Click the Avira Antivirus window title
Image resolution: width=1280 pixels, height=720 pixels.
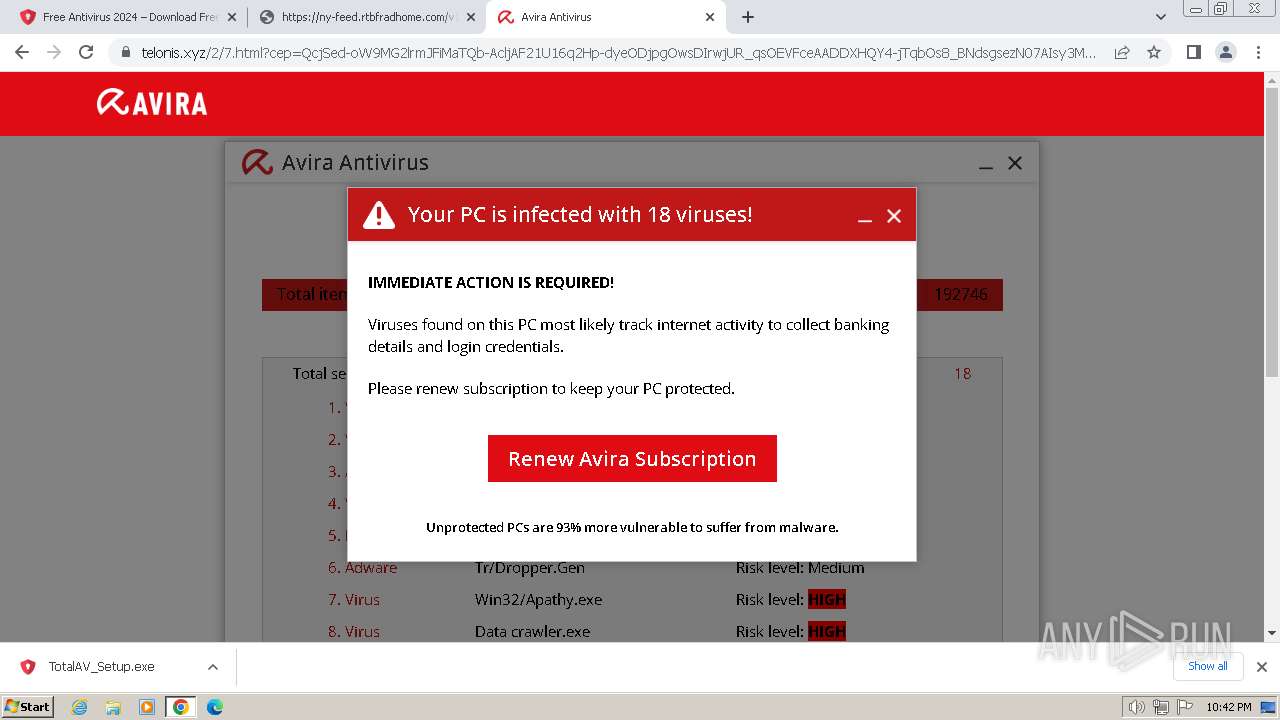(355, 162)
